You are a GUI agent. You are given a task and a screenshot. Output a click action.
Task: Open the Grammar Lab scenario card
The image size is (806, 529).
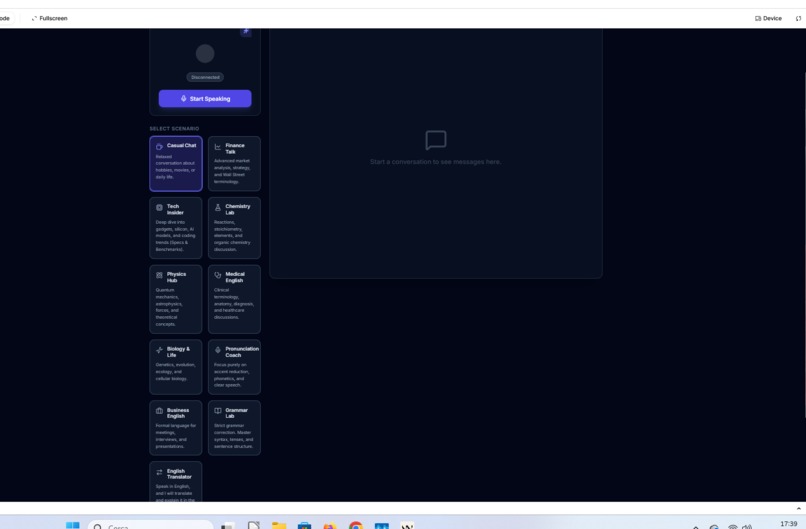tap(234, 428)
